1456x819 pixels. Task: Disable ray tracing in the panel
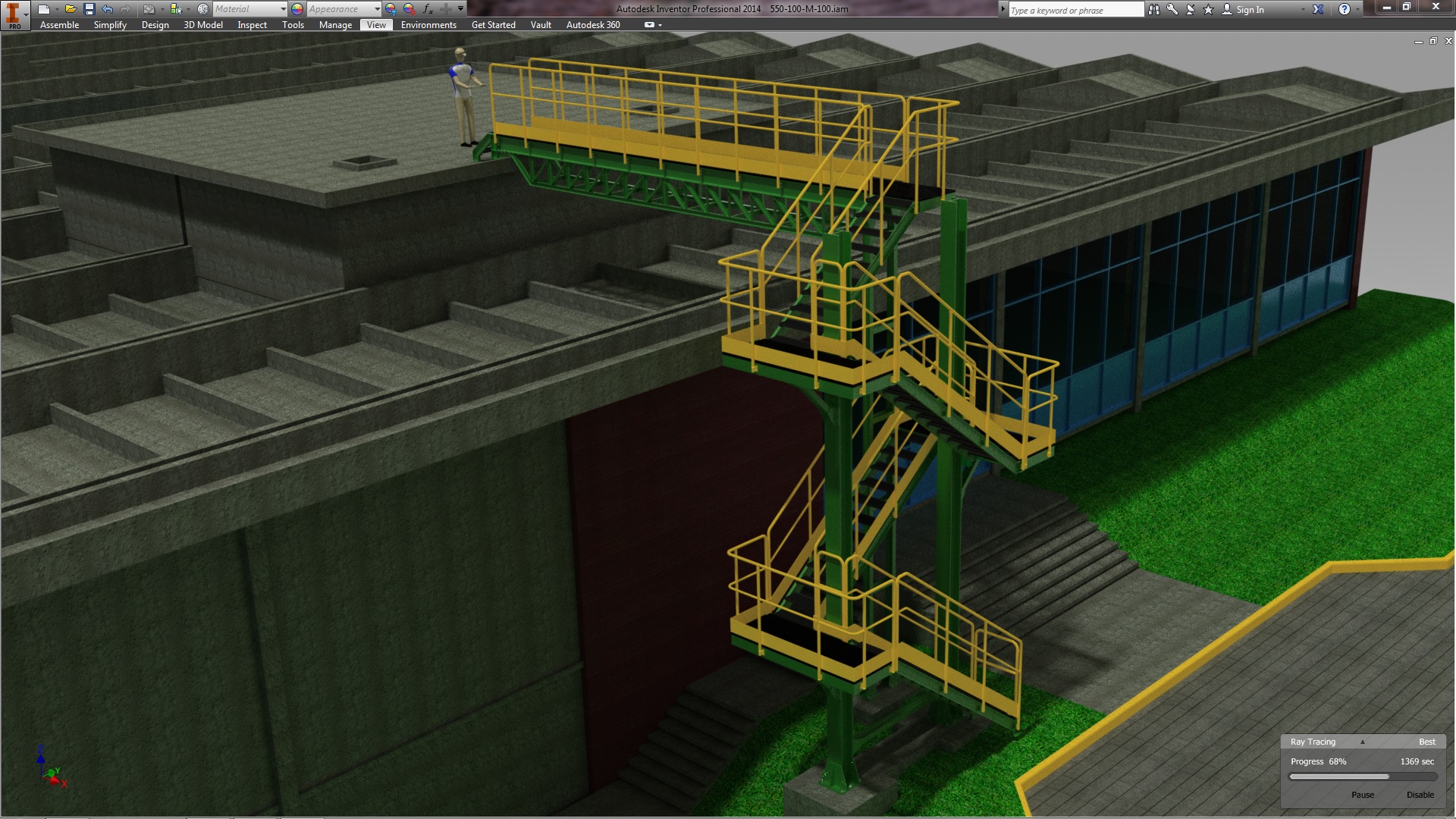(x=1420, y=795)
